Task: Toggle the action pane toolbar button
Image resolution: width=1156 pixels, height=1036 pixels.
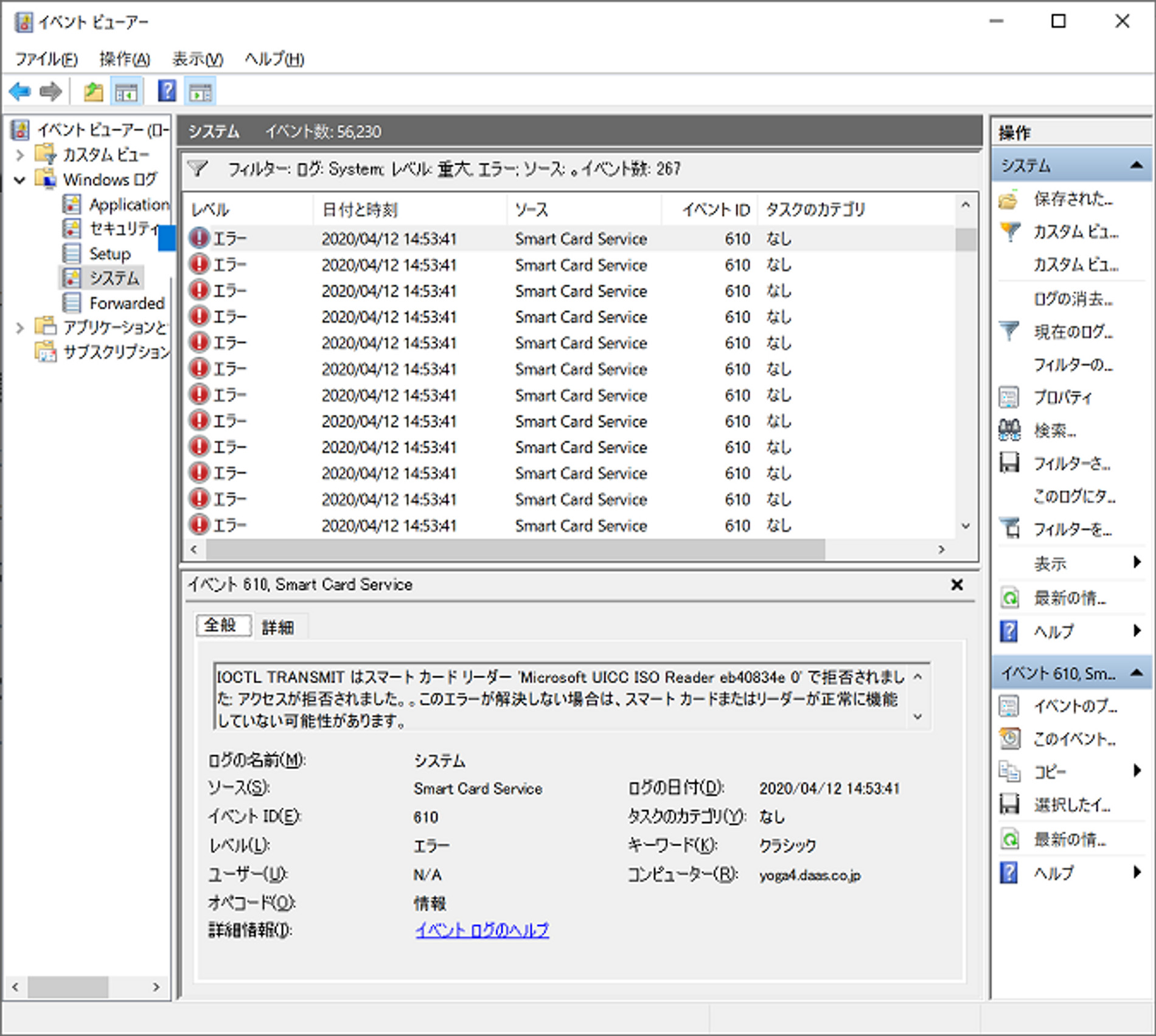Action: tap(200, 92)
